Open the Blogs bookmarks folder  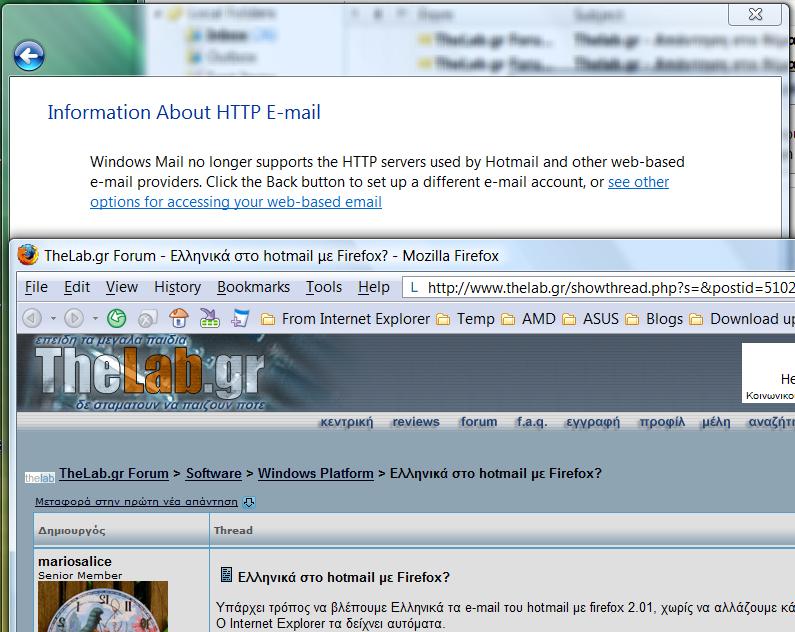click(654, 319)
